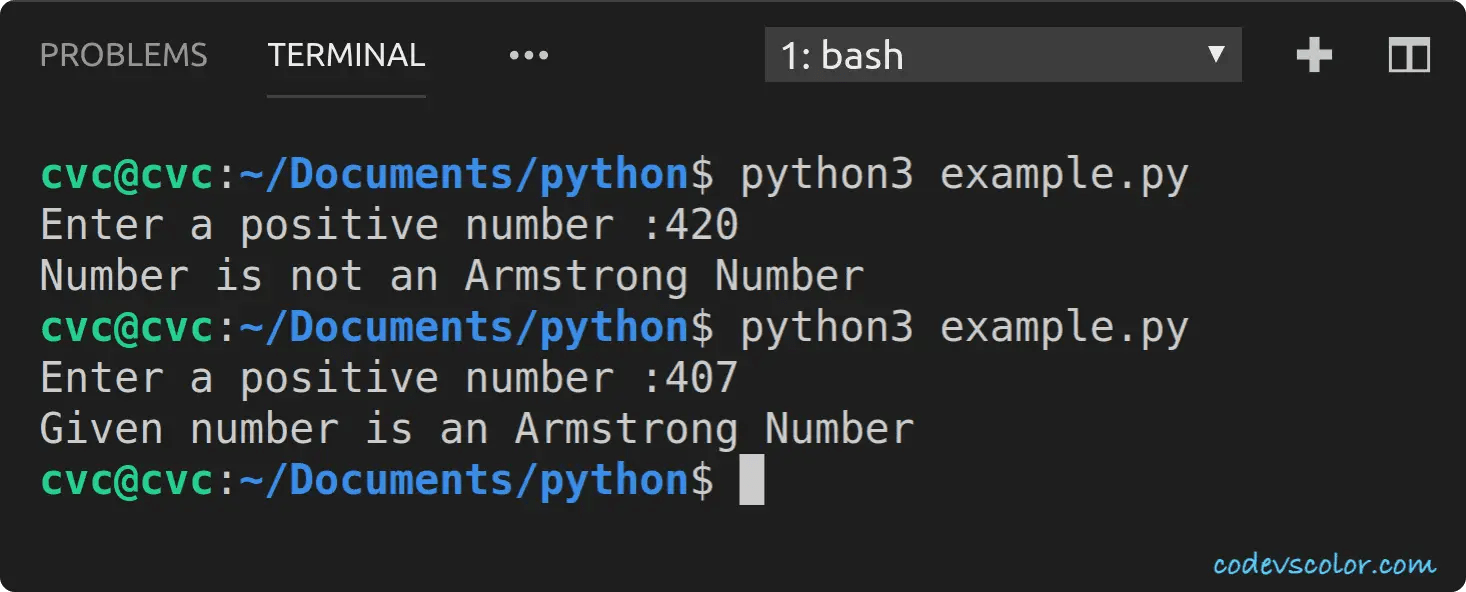
Task: Click the add terminal icon near the top right
Action: (1313, 55)
